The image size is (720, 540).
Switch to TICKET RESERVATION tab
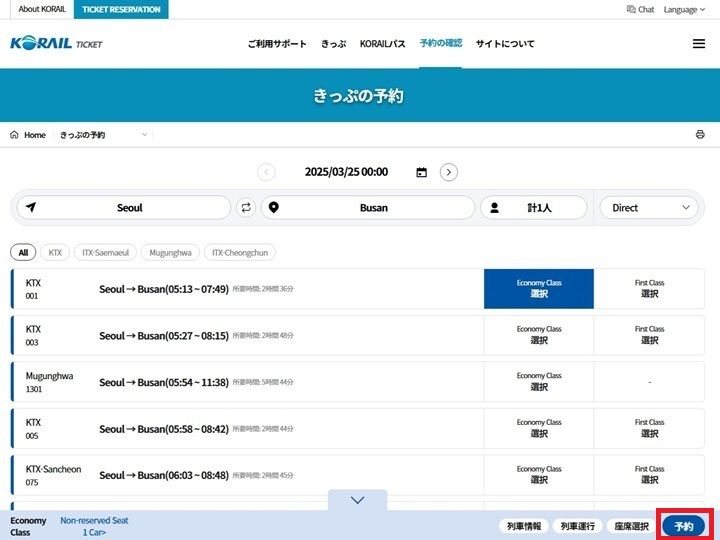(x=121, y=9)
